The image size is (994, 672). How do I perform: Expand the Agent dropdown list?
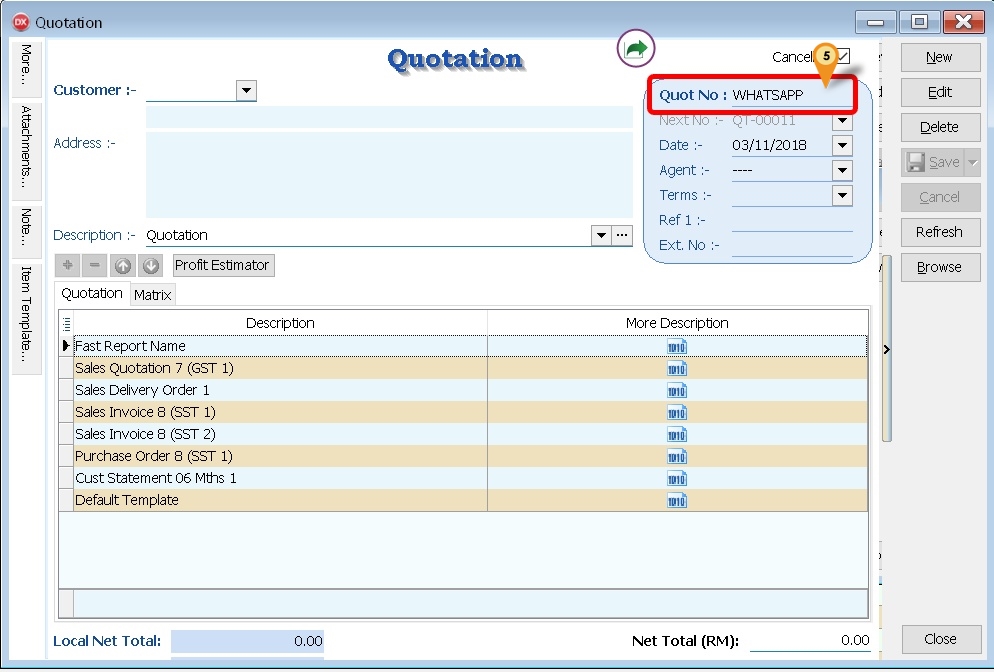(842, 171)
